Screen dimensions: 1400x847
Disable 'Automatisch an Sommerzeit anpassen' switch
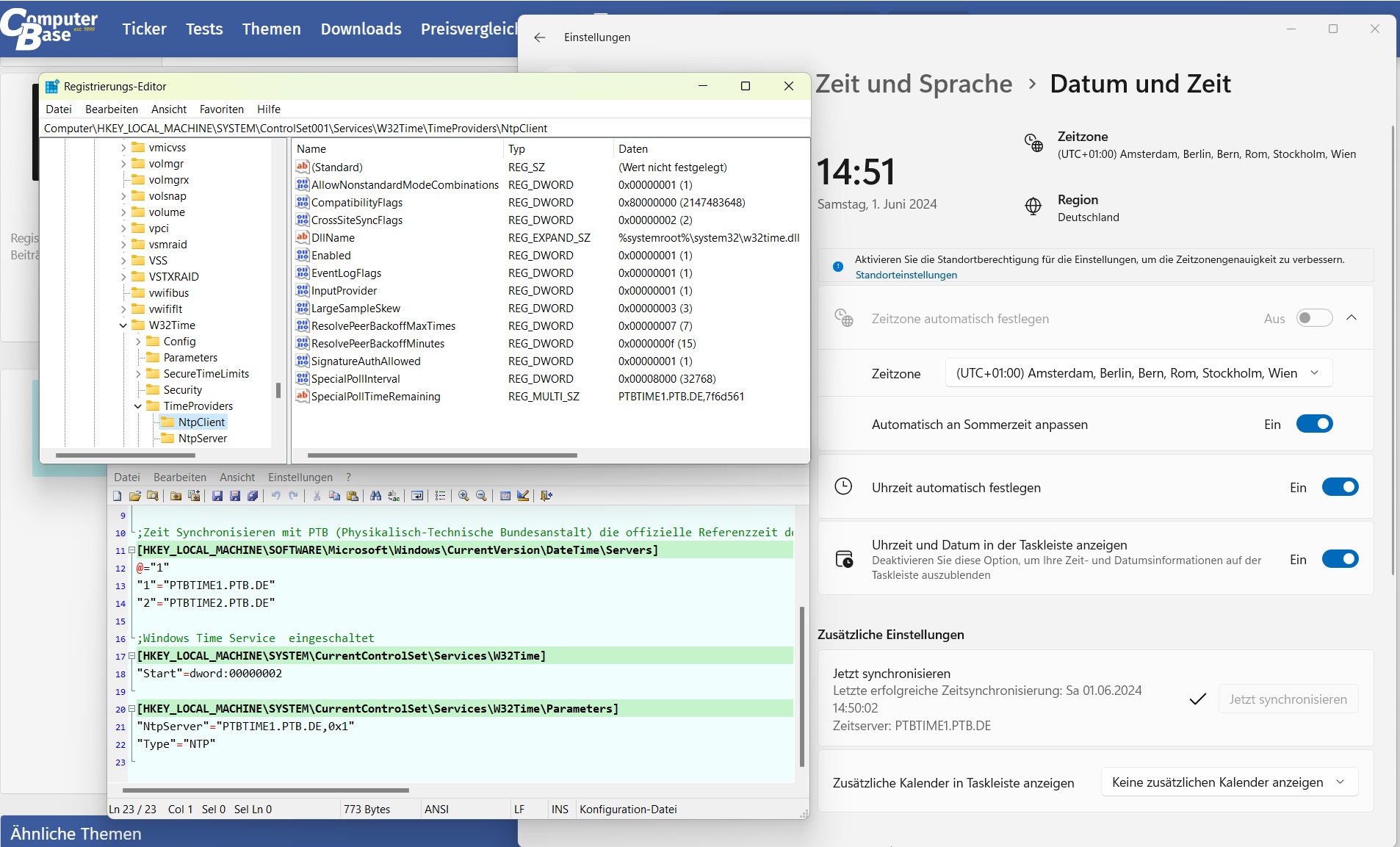pos(1315,424)
